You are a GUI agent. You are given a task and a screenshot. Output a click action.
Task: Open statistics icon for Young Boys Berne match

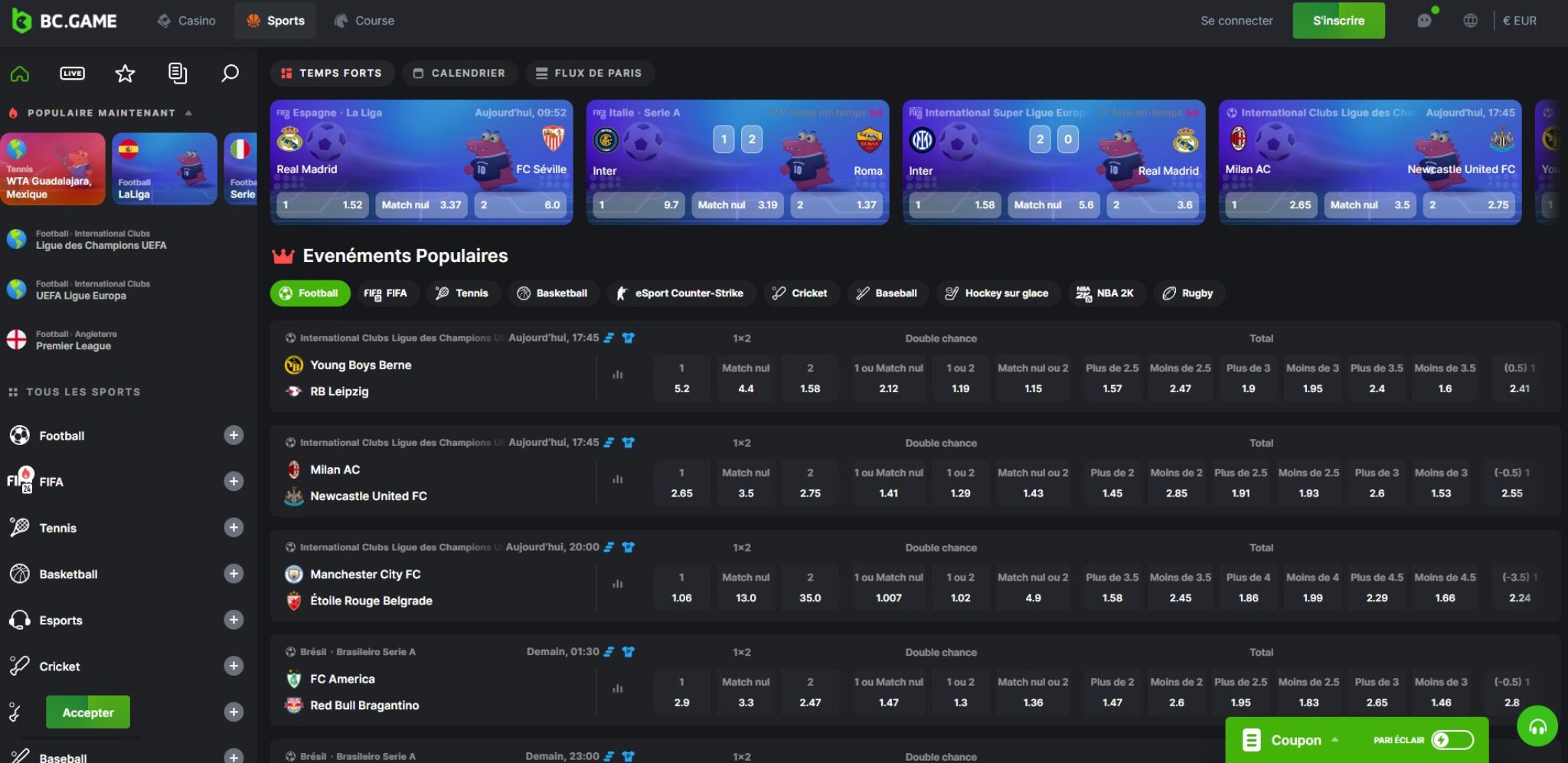(617, 375)
